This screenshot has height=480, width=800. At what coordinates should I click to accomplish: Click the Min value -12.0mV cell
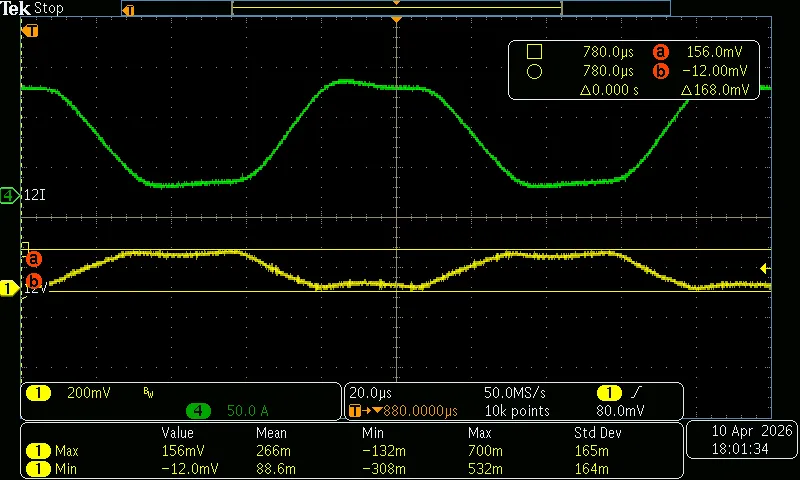[190, 469]
